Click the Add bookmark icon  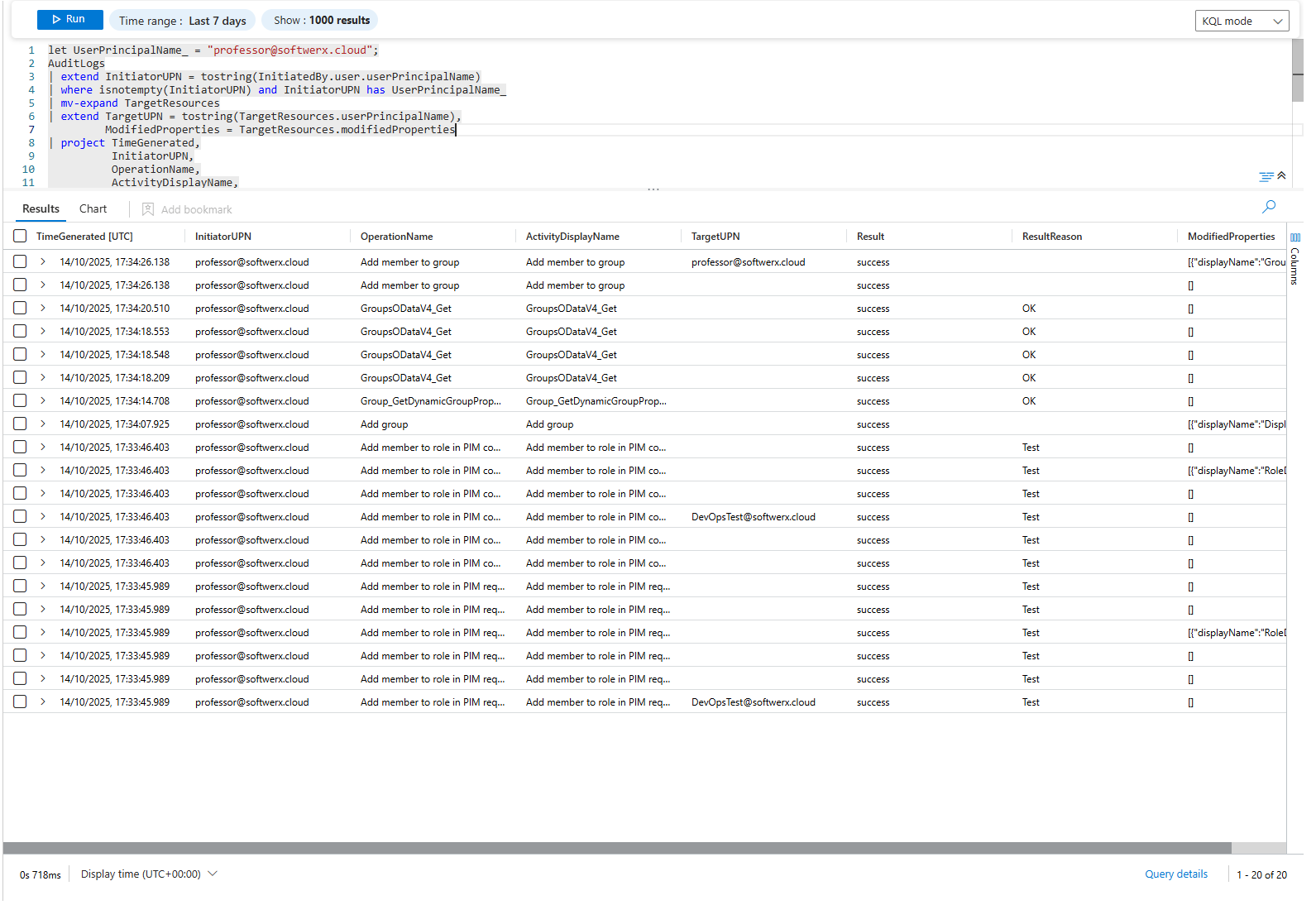[x=148, y=210]
